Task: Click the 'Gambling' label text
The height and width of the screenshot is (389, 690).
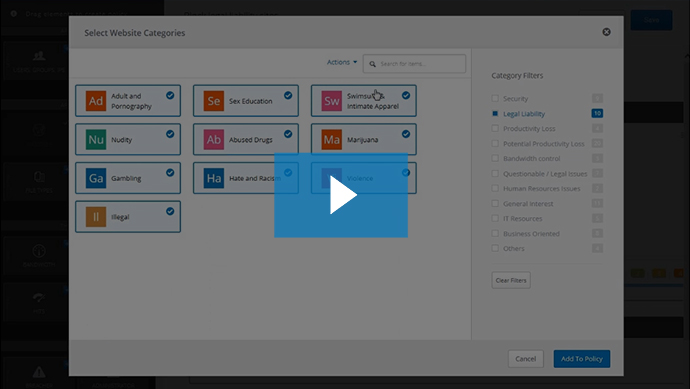Action: pos(126,178)
